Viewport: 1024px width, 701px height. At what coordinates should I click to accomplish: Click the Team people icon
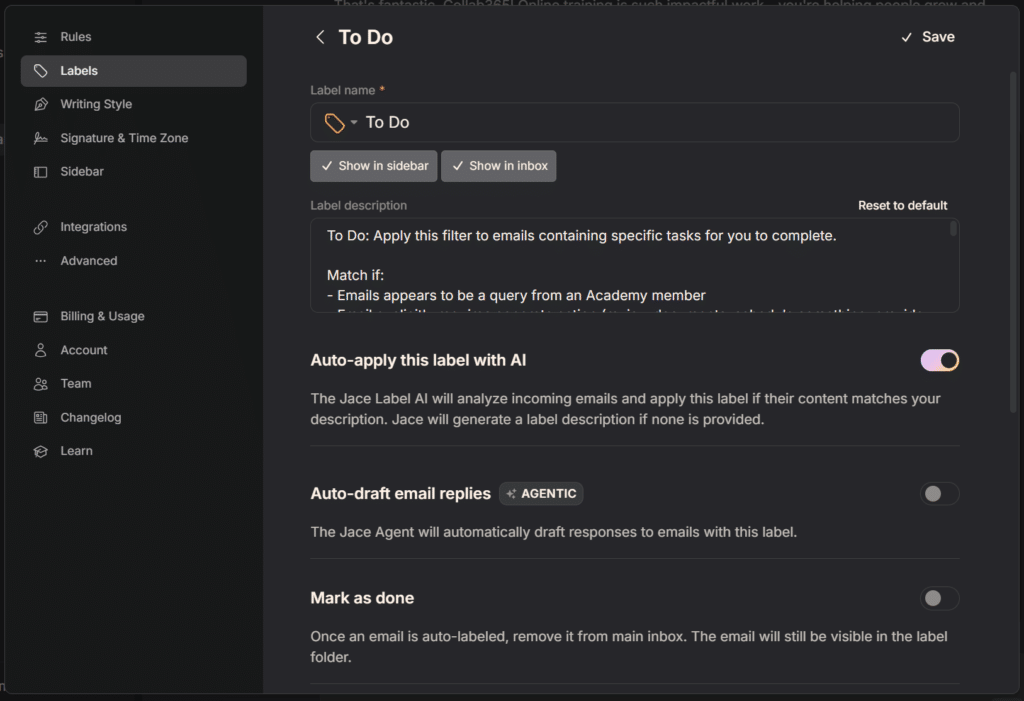click(41, 384)
